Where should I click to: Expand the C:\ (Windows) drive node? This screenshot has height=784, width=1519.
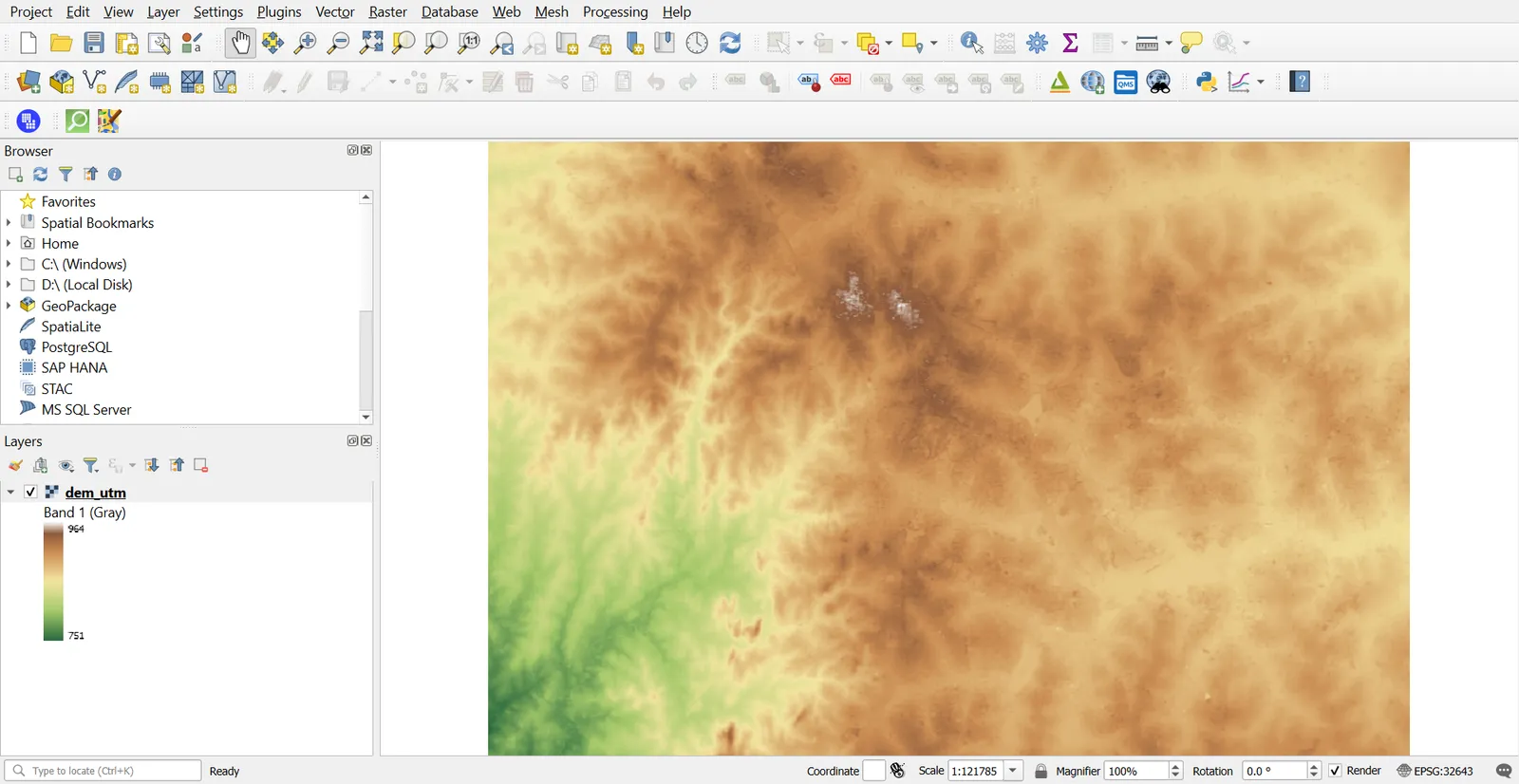tap(9, 264)
